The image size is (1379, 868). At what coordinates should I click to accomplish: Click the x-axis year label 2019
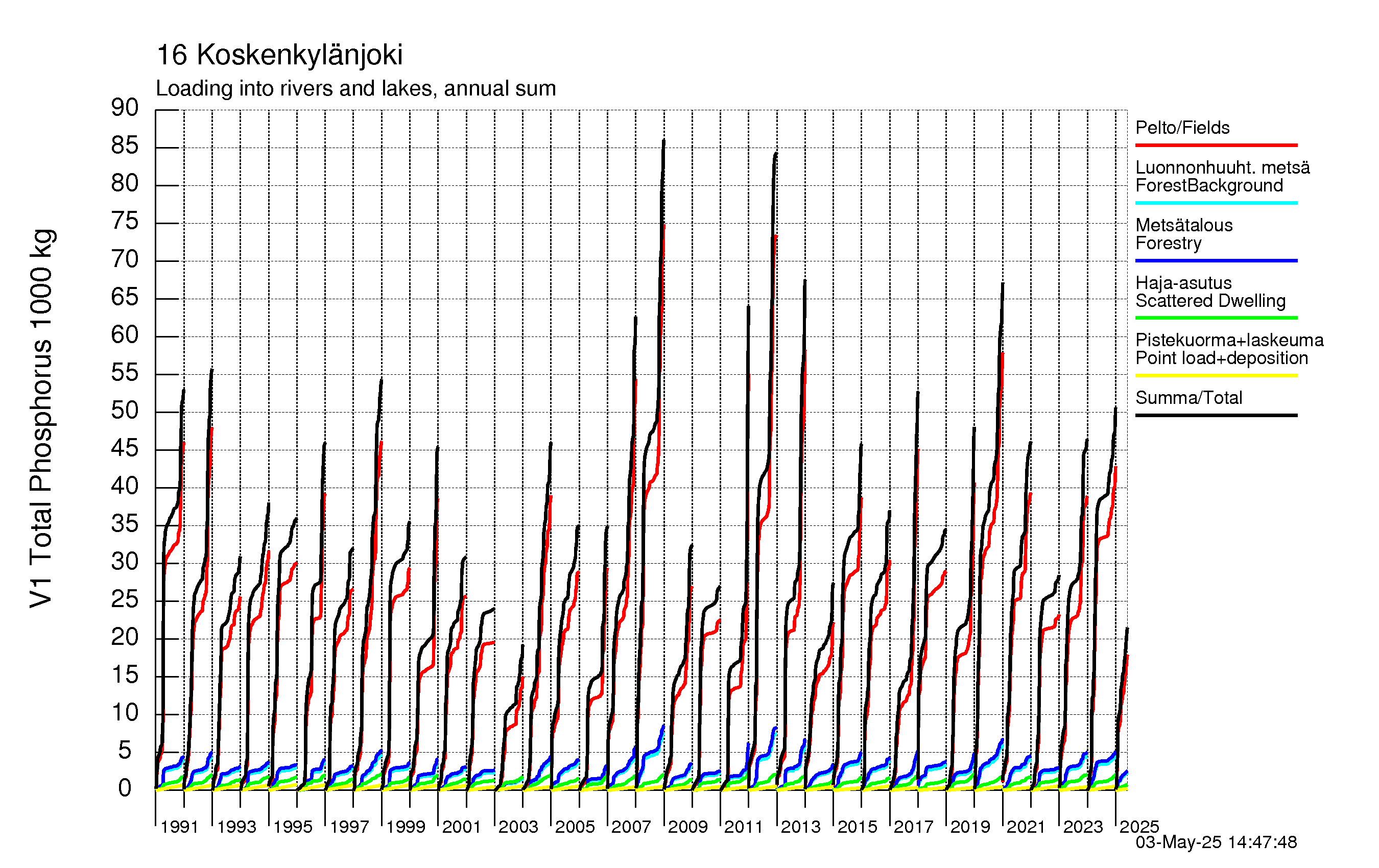(970, 827)
